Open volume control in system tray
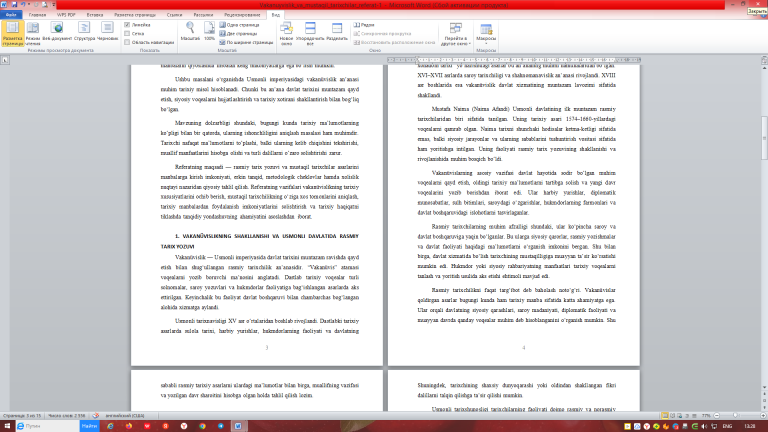This screenshot has height=432, width=768. click(704, 427)
